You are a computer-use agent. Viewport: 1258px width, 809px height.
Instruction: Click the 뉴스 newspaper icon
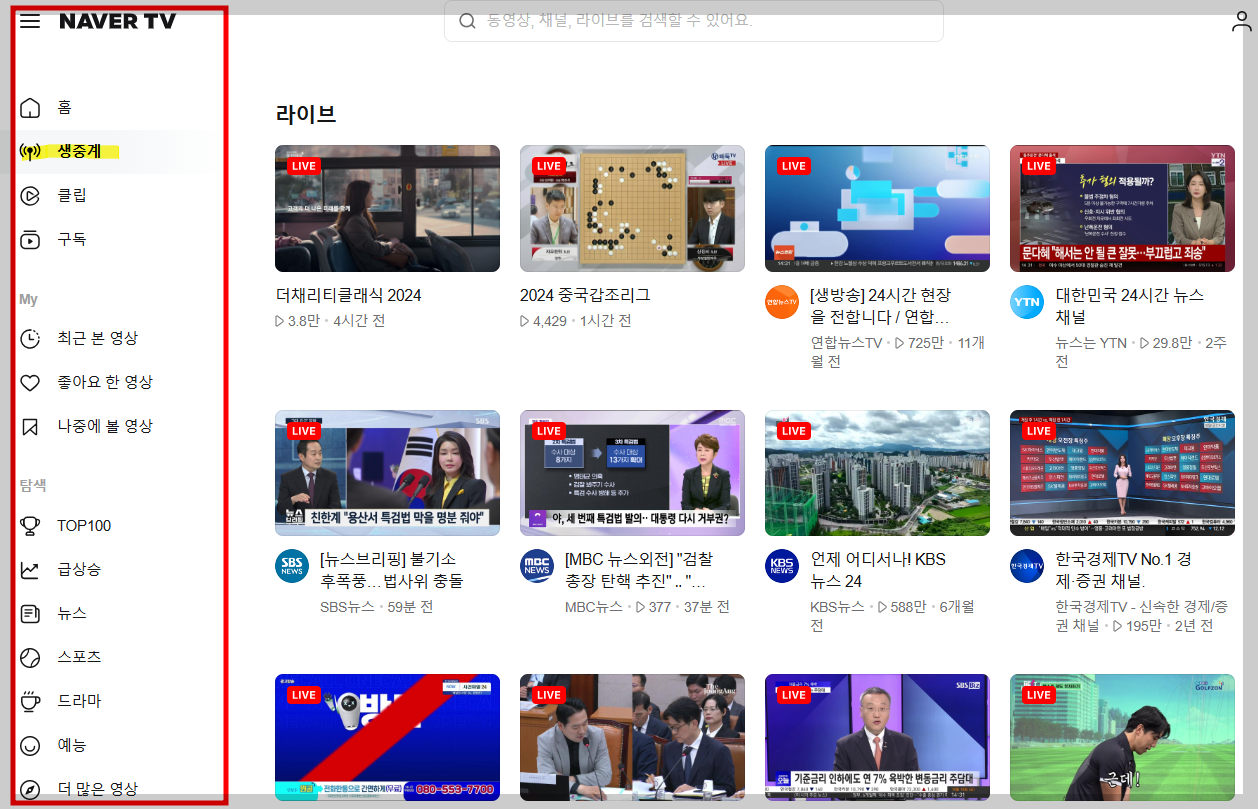31,613
